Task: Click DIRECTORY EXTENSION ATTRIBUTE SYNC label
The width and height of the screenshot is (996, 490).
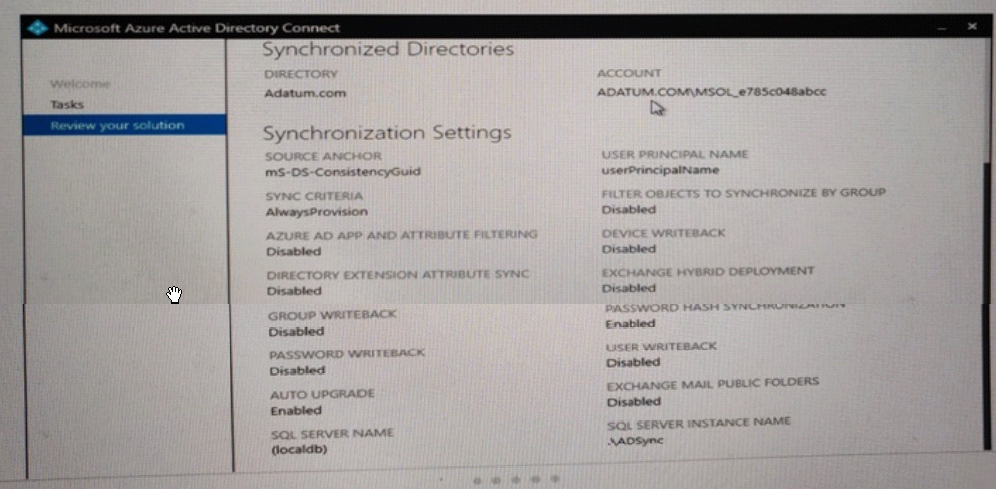Action: [398, 275]
